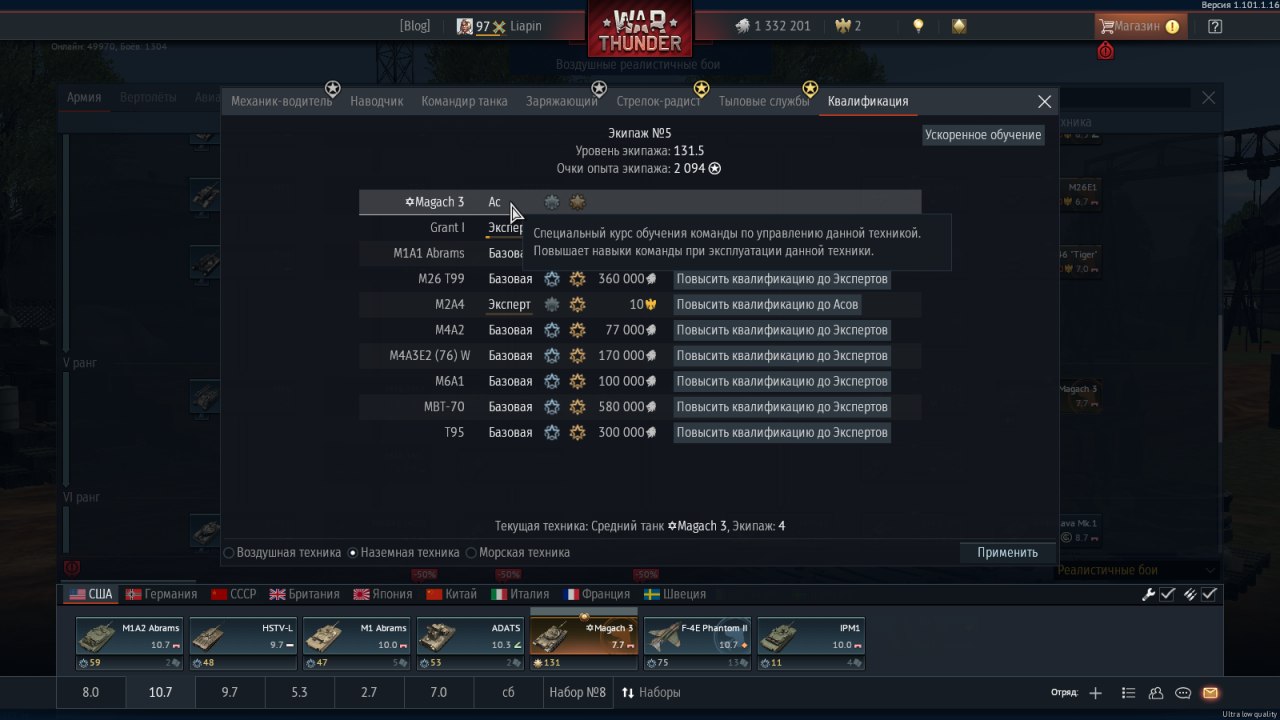Select the Германия nation tab
Screen dimensions: 1280x720
160,594
